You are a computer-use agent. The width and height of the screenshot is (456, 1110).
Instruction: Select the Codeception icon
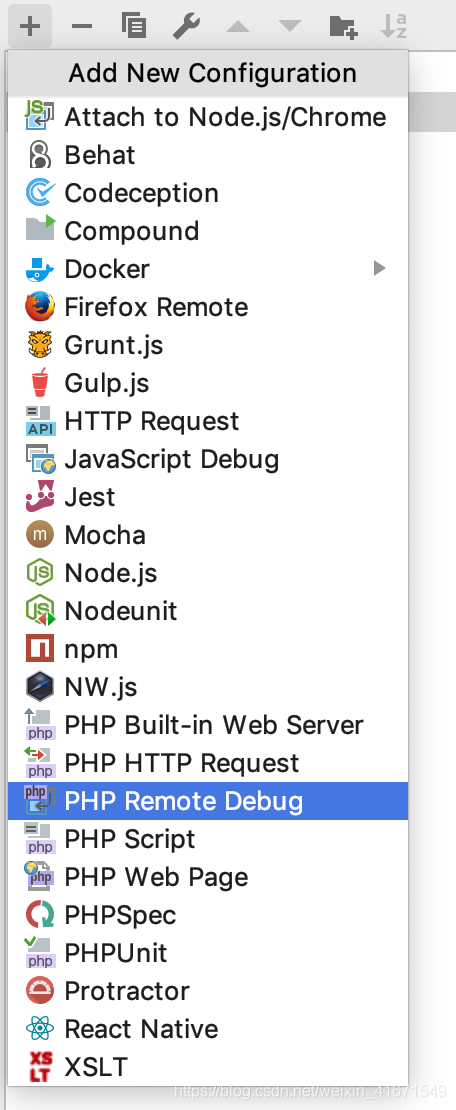40,193
